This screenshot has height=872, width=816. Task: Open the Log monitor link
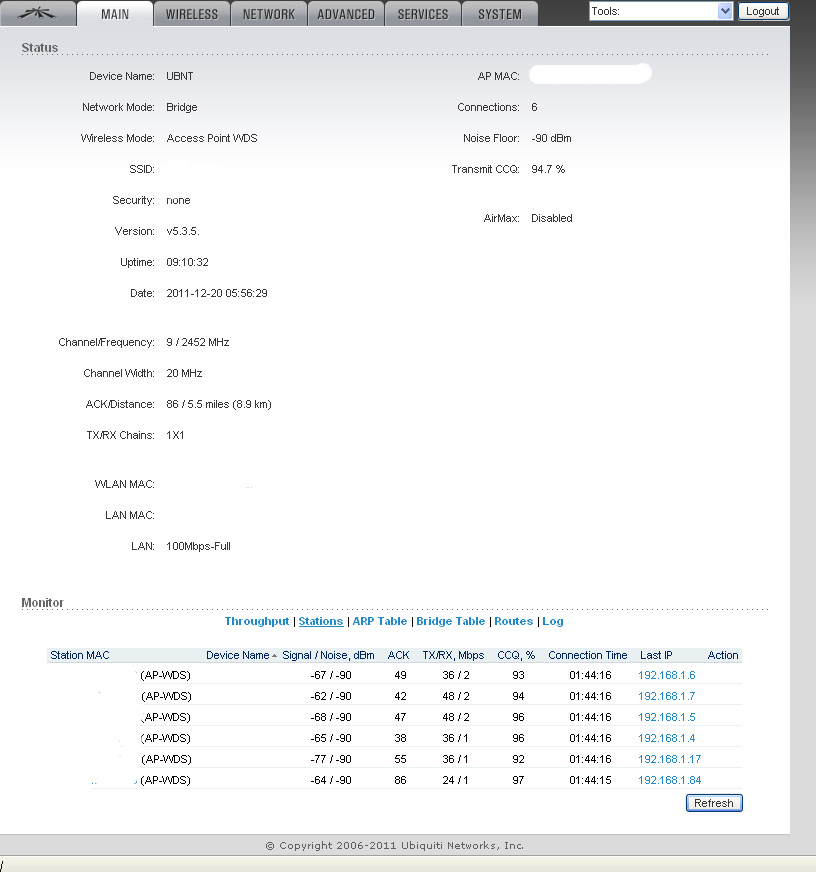pyautogui.click(x=553, y=621)
